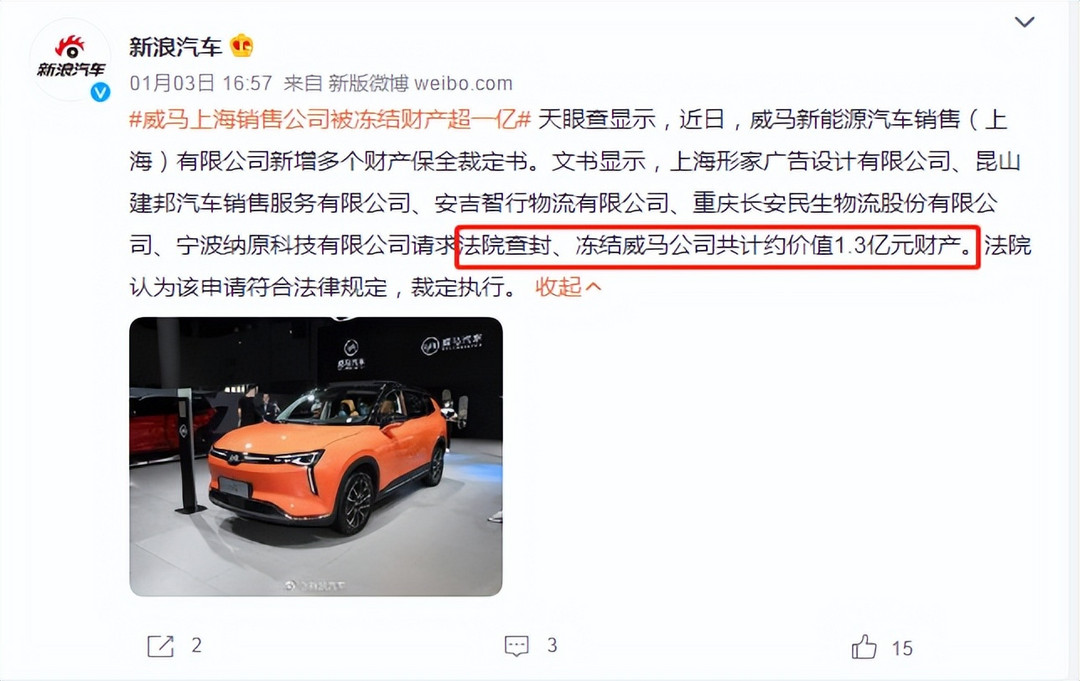Viewport: 1080px width, 681px height.
Task: Click the repost share icon
Action: tap(160, 646)
